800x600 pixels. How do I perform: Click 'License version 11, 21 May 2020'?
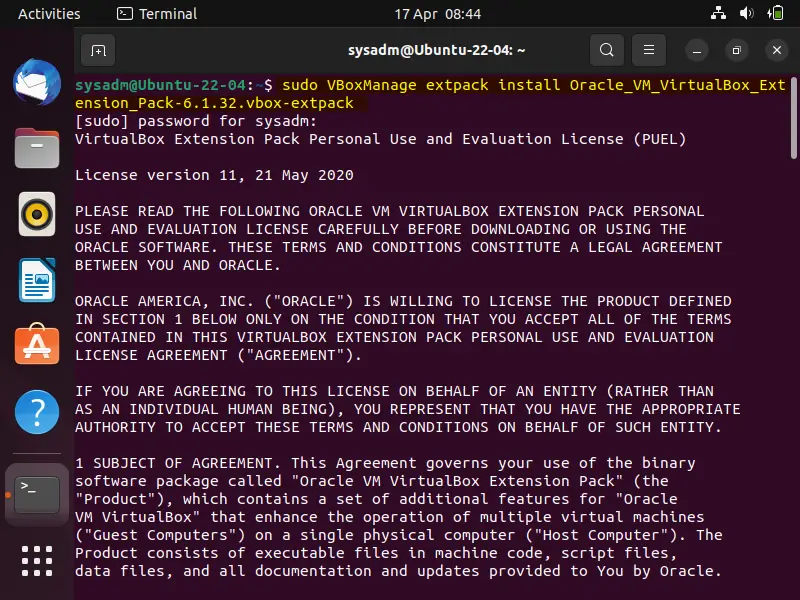pyautogui.click(x=214, y=175)
